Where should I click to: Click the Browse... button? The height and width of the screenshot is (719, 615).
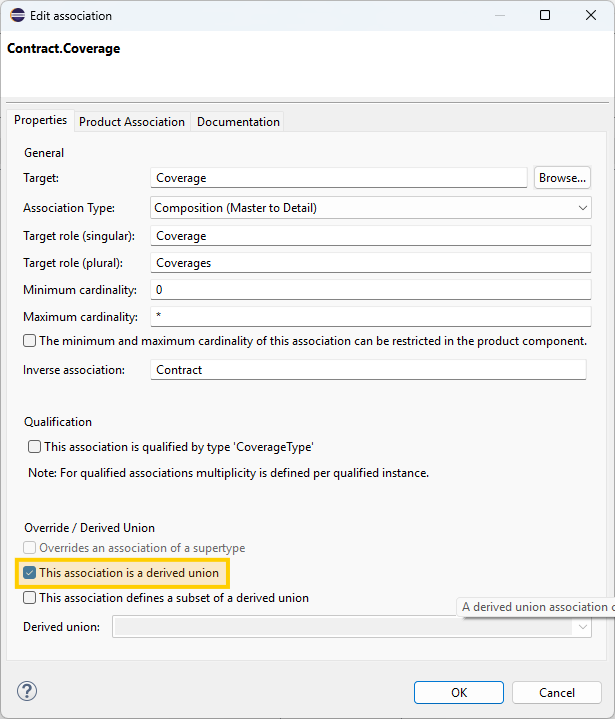click(x=562, y=178)
